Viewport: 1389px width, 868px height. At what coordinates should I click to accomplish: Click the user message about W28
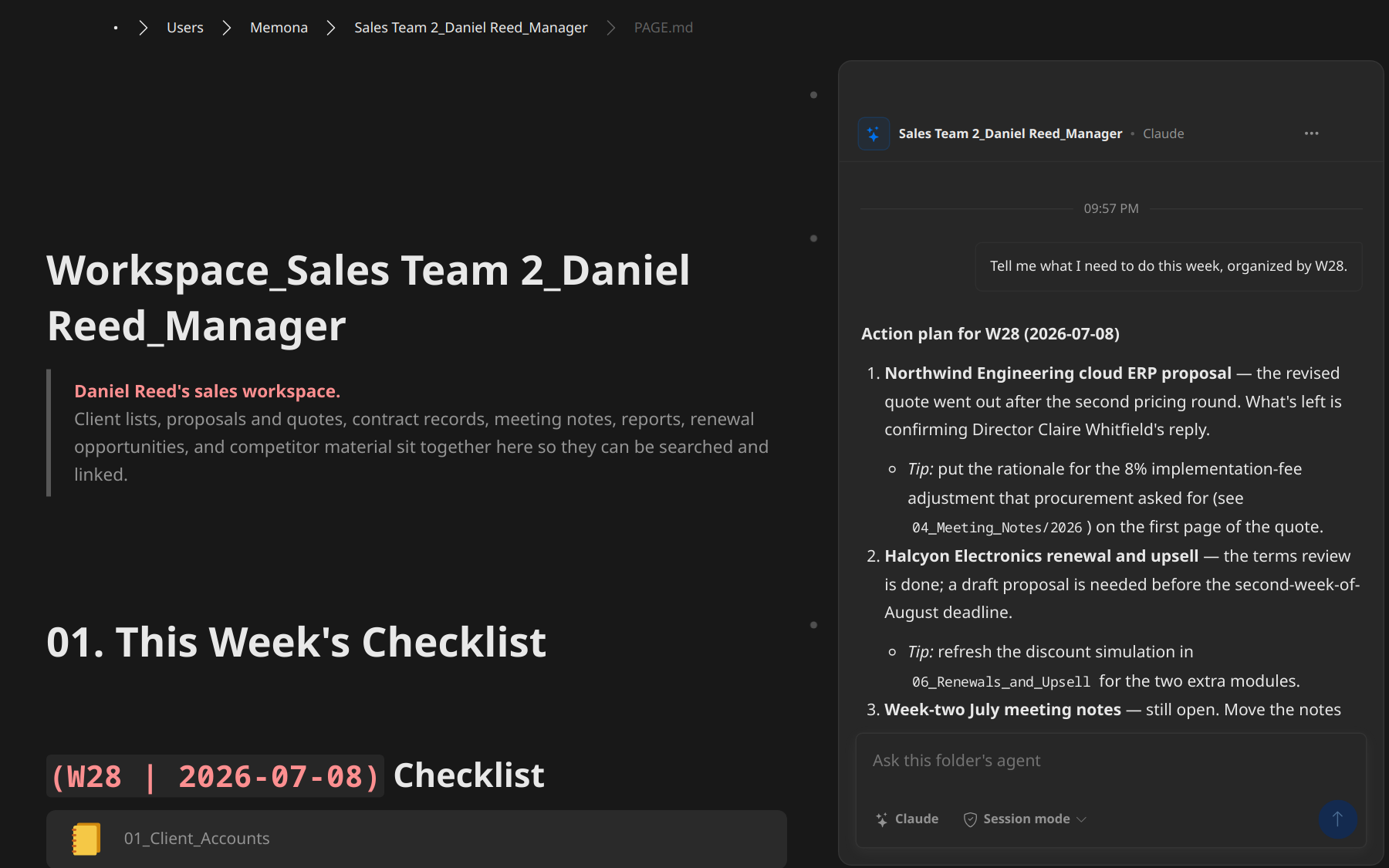1168,266
